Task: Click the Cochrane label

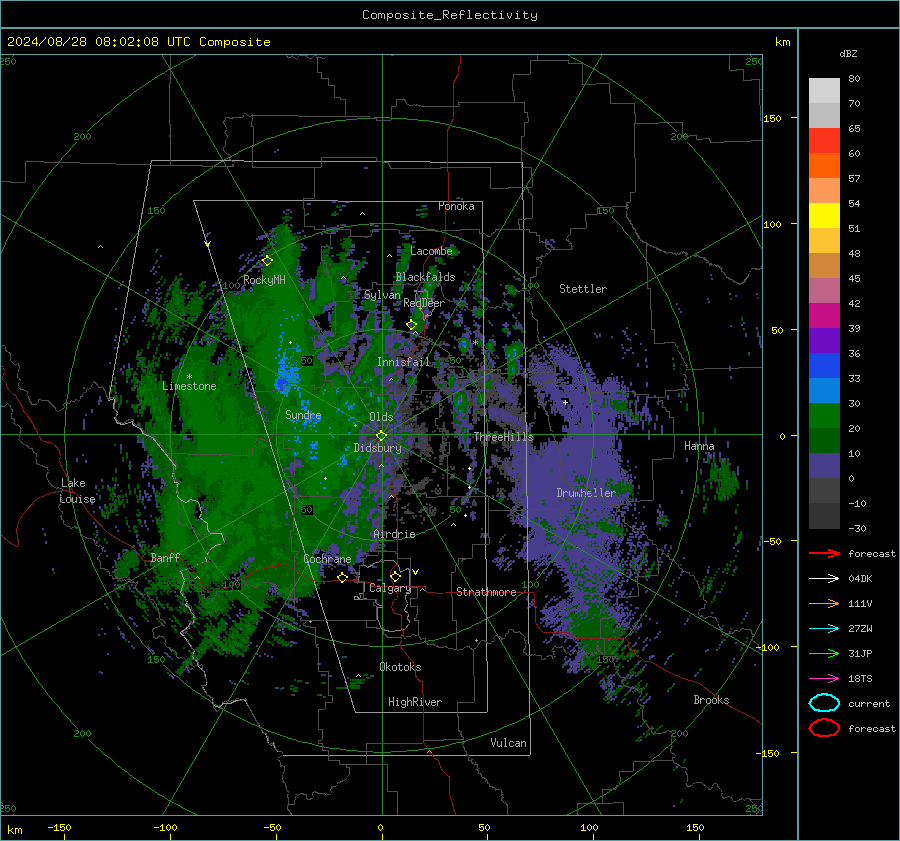Action: pos(327,559)
